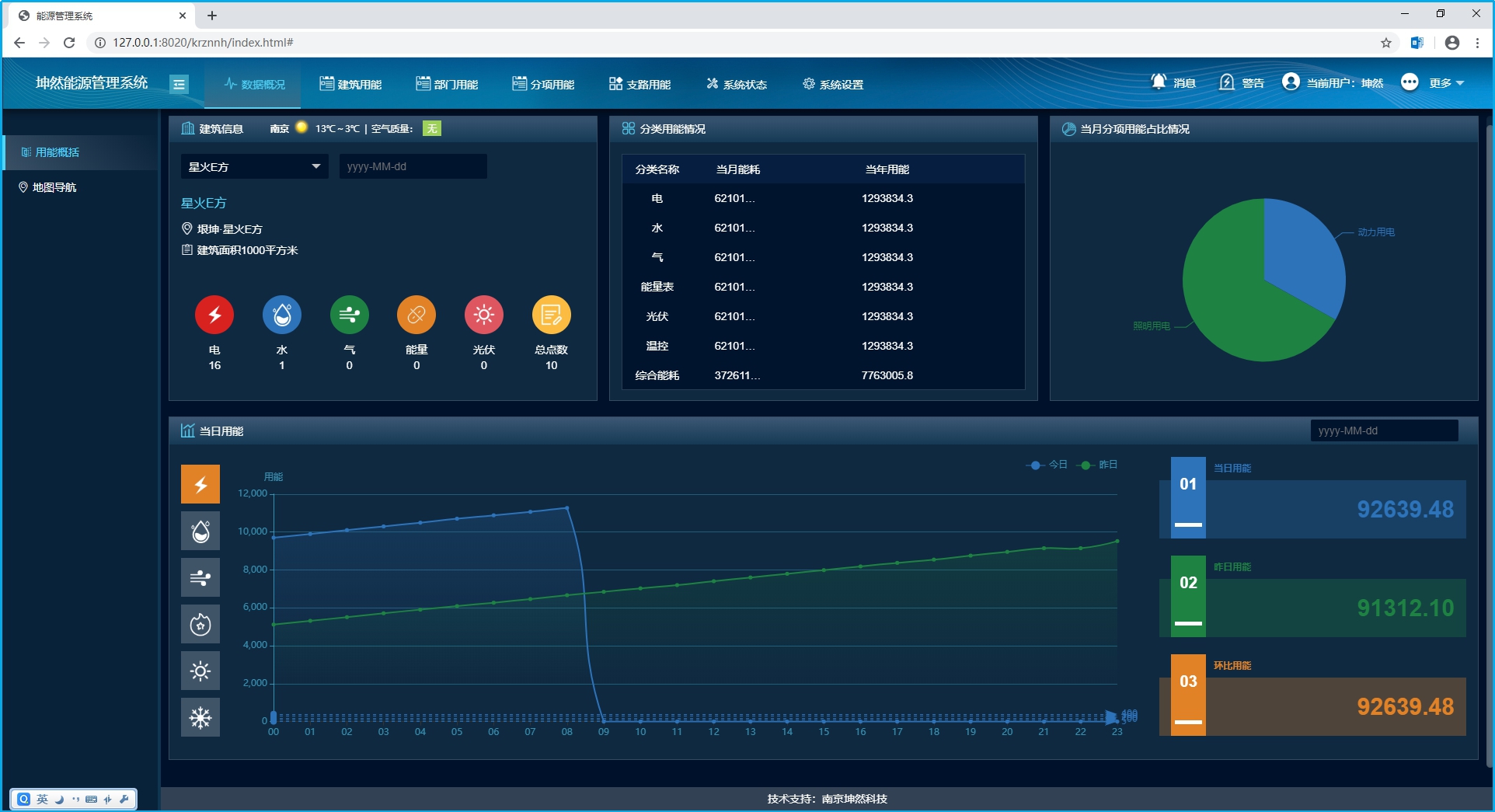Click the blue water droplet meter icon
Image resolution: width=1495 pixels, height=812 pixels.
282,315
